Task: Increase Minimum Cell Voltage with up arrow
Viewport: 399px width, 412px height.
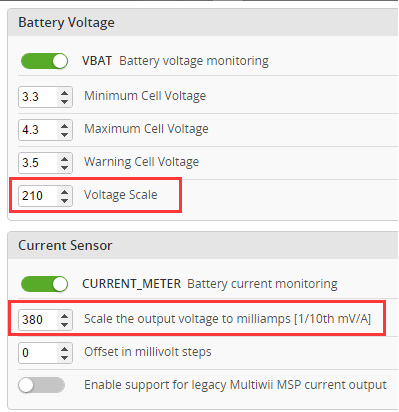Action: tap(64, 93)
